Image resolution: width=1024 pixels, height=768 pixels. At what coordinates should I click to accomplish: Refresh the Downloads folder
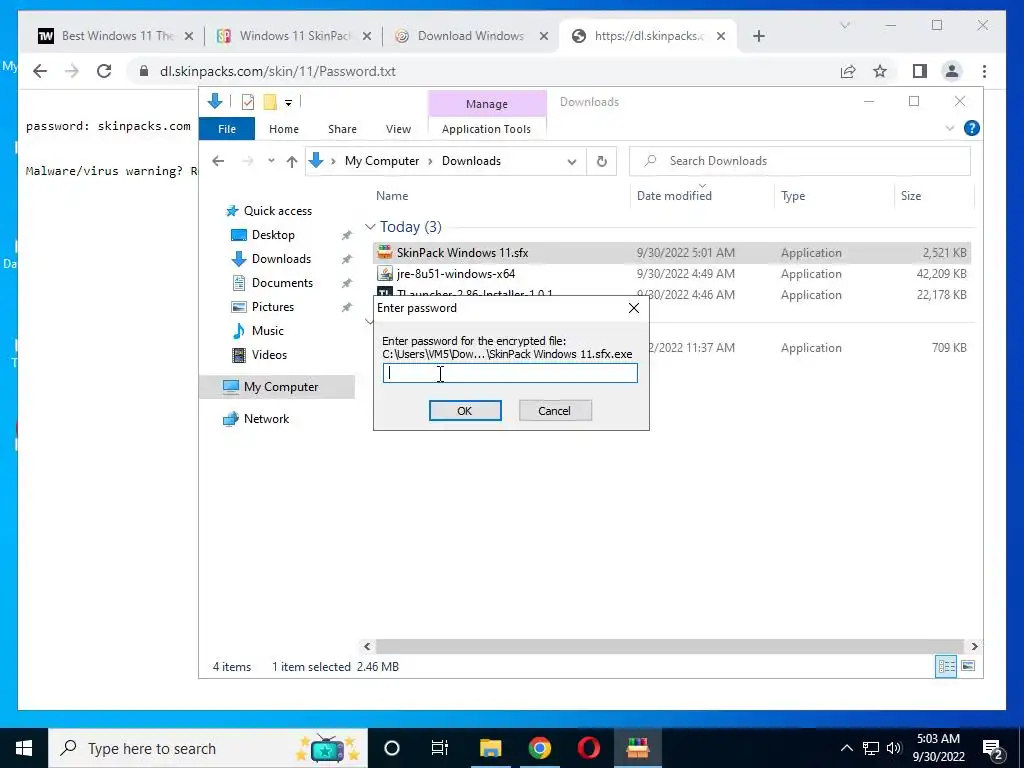click(601, 161)
